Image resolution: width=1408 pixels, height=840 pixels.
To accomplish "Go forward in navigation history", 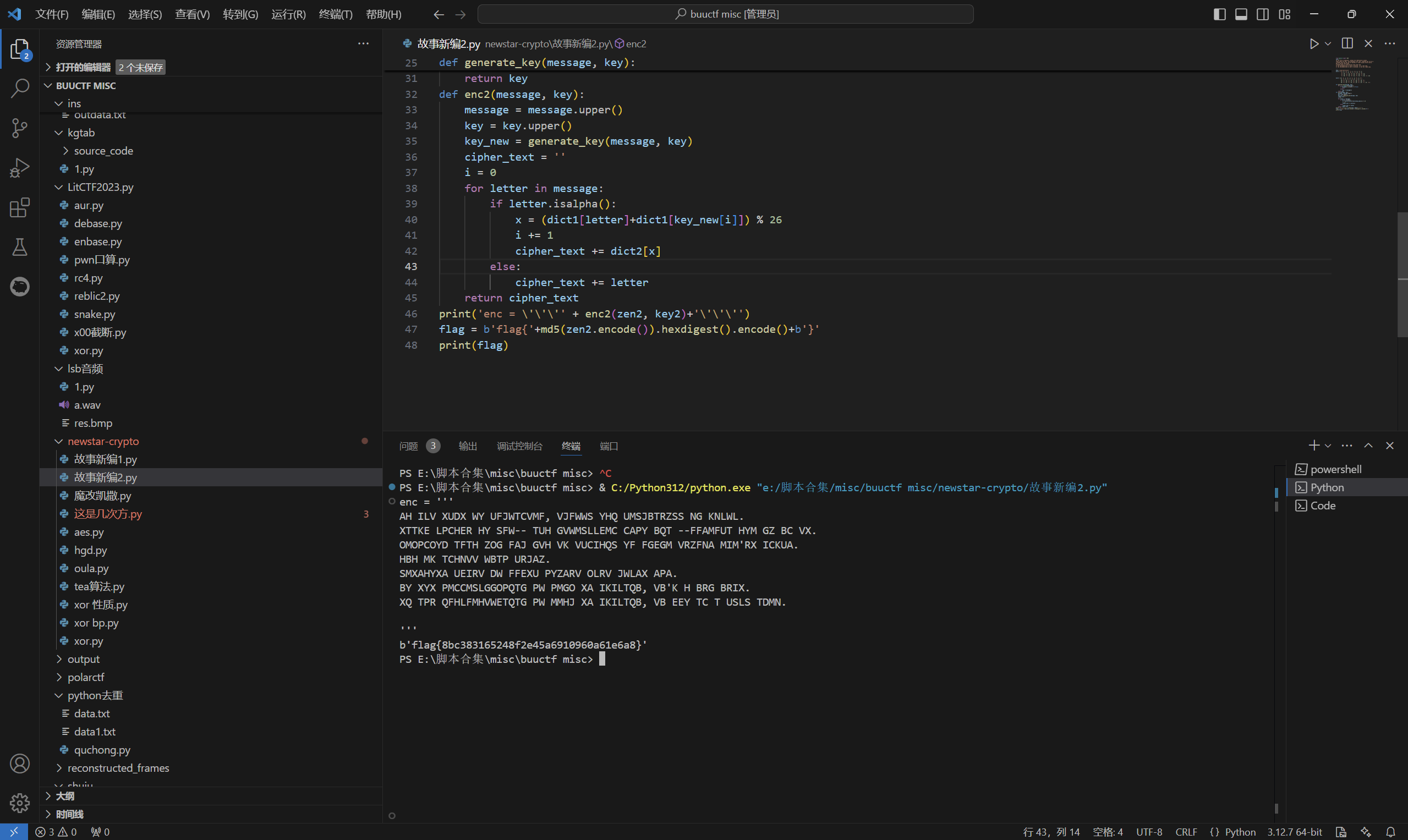I will click(461, 14).
